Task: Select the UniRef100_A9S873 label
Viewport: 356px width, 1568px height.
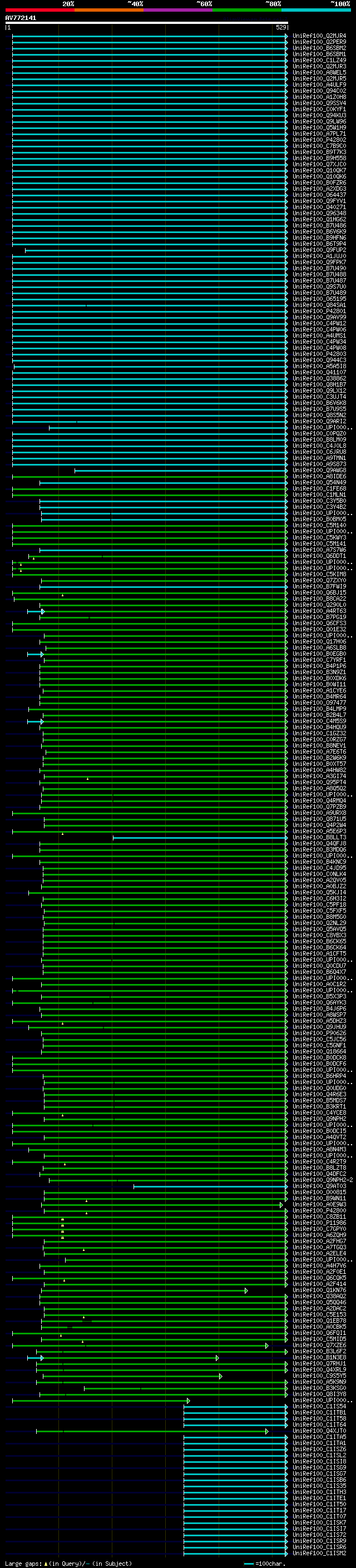Action: (319, 464)
